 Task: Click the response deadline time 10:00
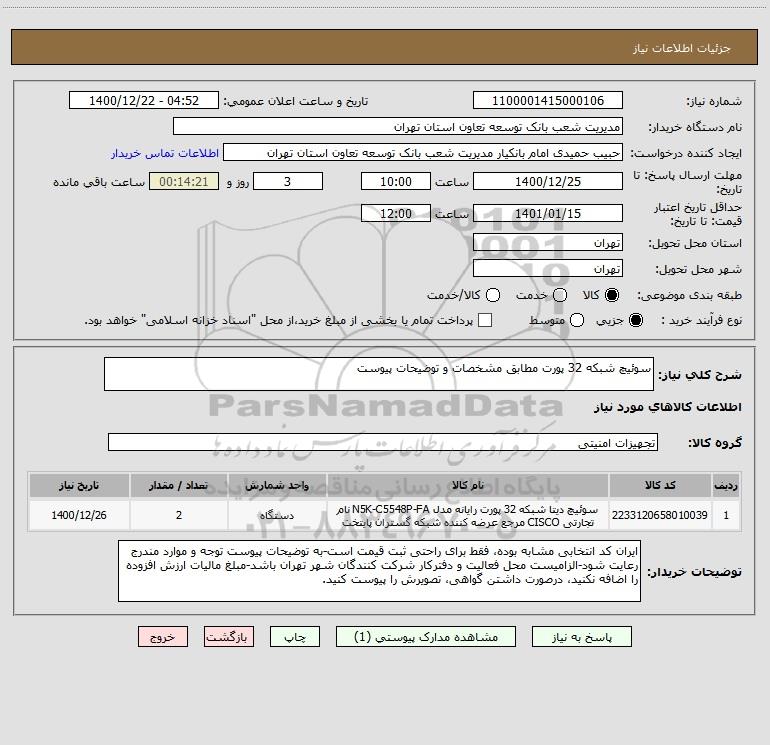[x=396, y=181]
